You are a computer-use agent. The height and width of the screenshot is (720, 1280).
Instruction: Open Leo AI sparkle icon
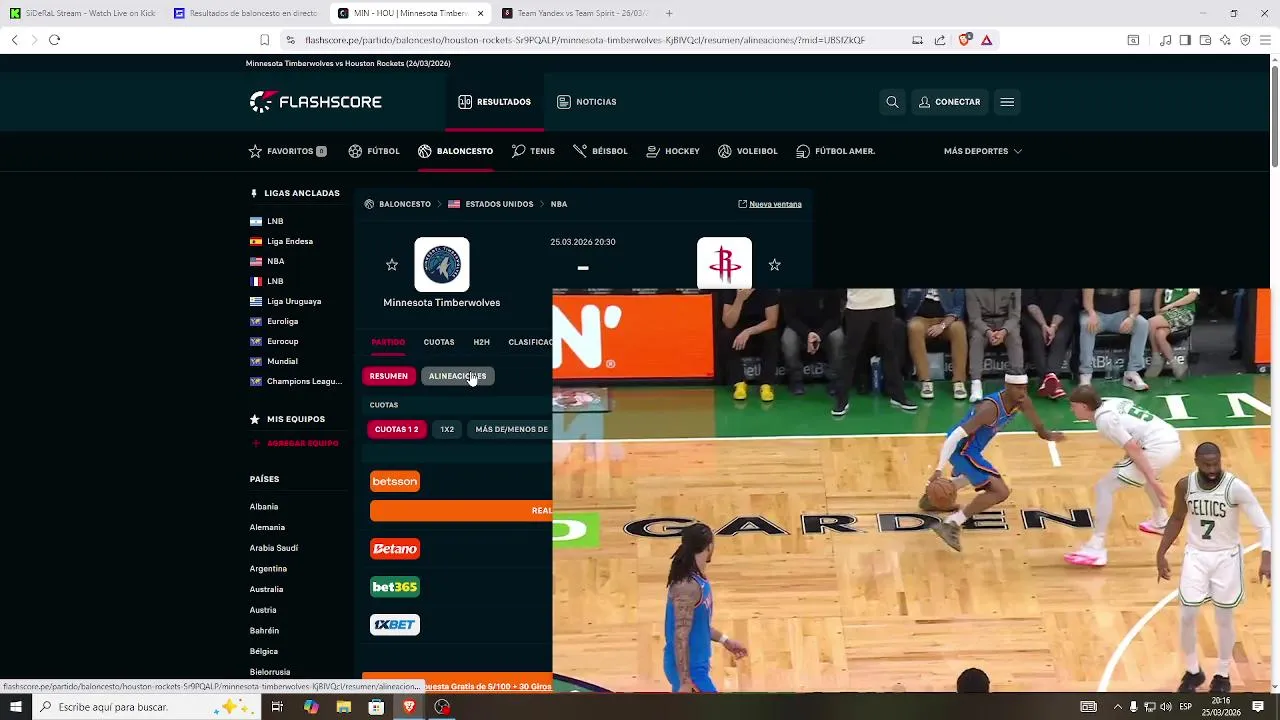pyautogui.click(x=1225, y=40)
